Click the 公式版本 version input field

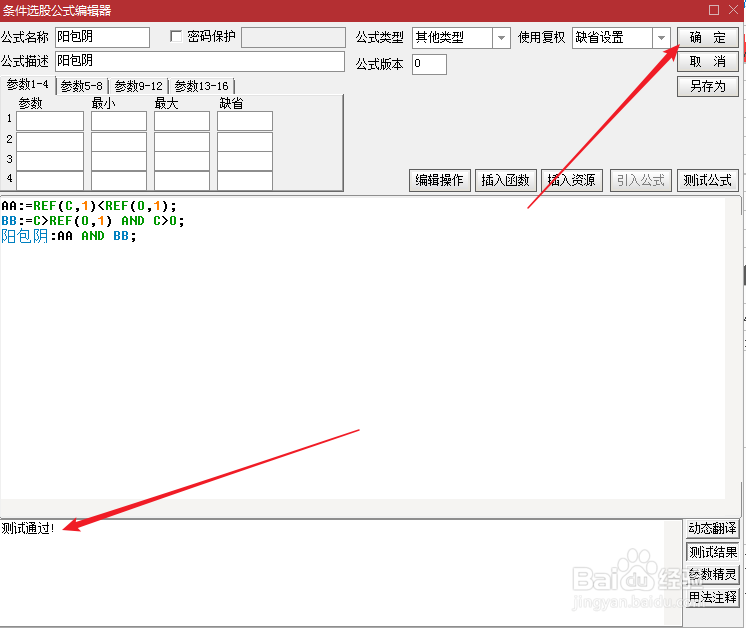point(429,64)
